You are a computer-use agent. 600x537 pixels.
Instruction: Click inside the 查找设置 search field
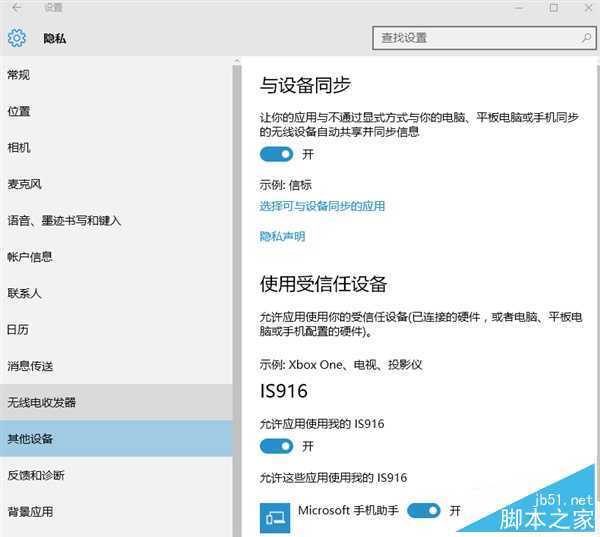coord(484,38)
